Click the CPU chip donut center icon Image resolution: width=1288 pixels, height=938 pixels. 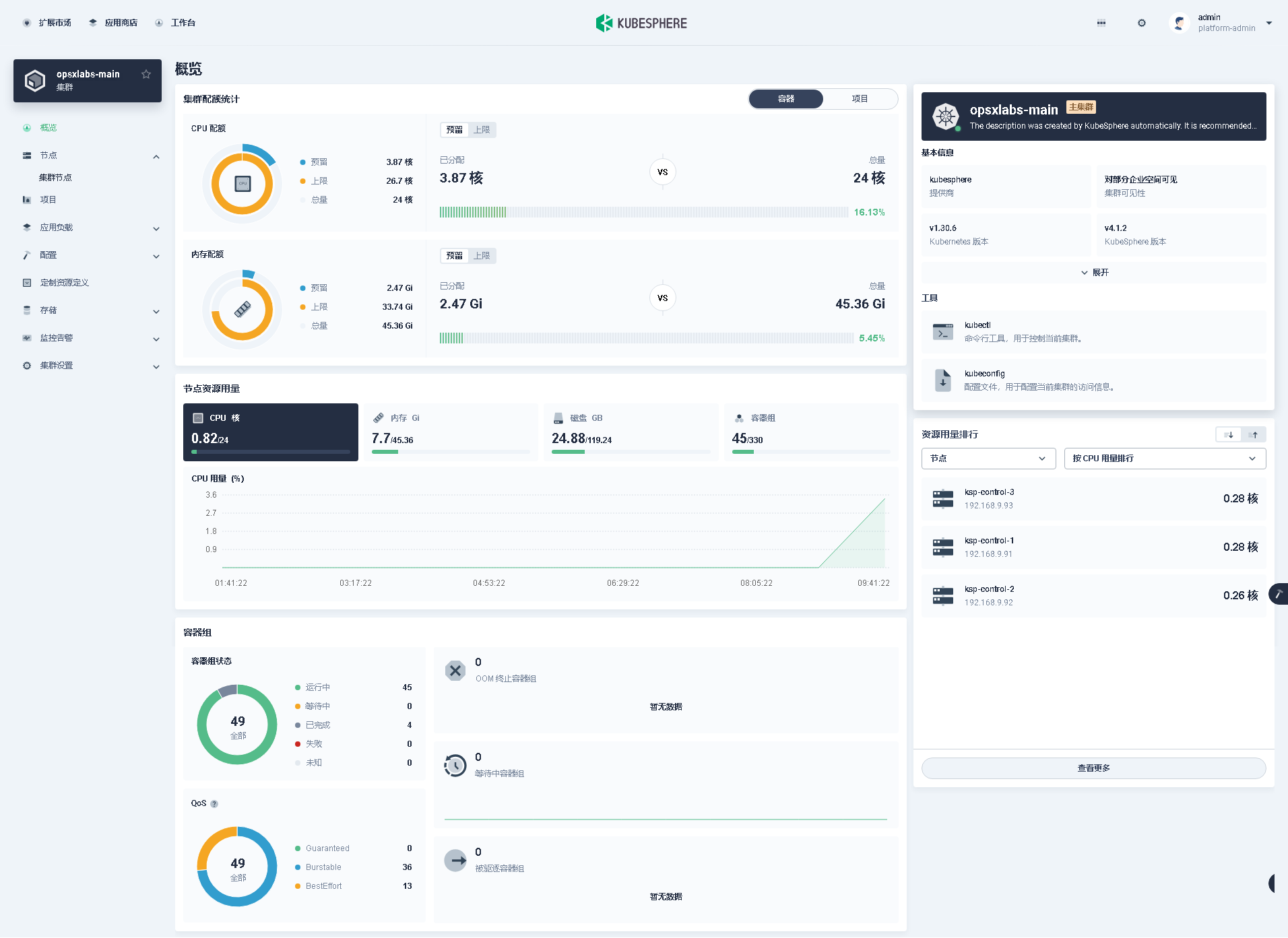(x=243, y=184)
